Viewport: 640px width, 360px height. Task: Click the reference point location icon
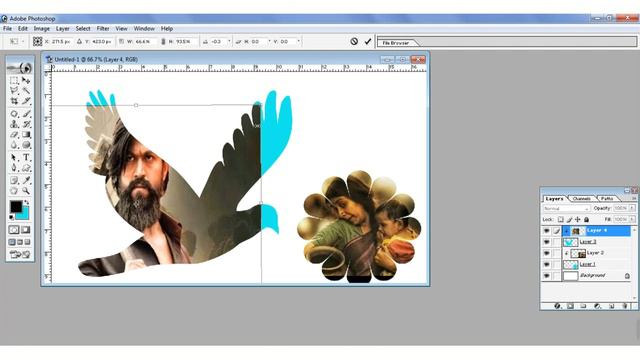[x=37, y=41]
